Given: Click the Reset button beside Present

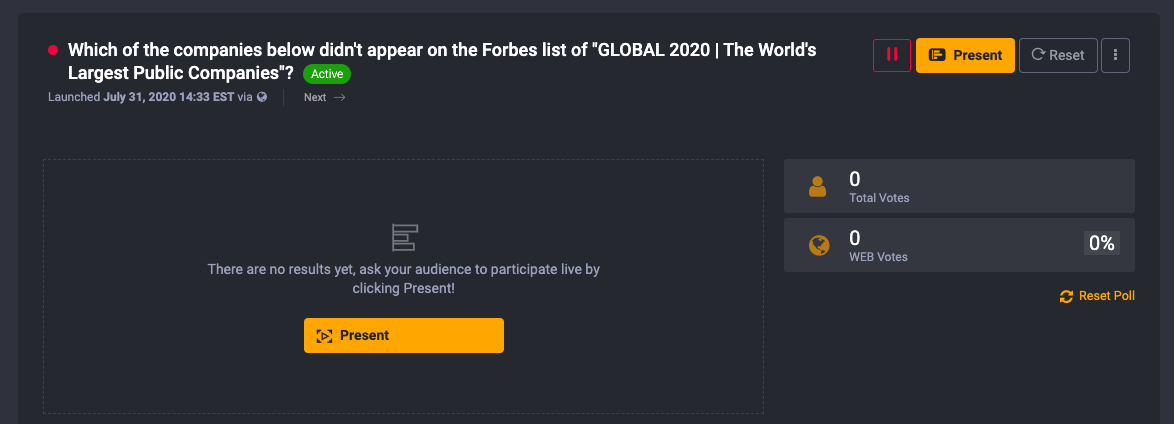Looking at the screenshot, I should coord(1058,55).
